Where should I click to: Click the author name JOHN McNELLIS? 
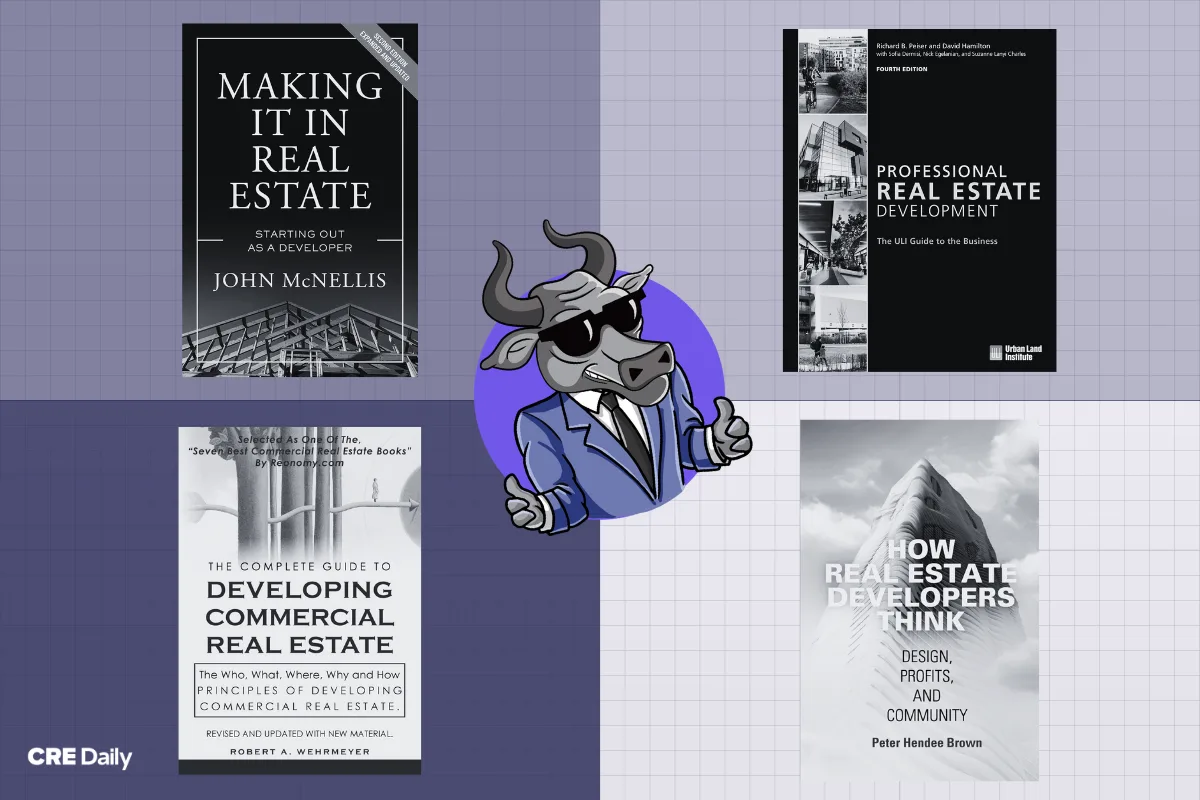[x=300, y=281]
